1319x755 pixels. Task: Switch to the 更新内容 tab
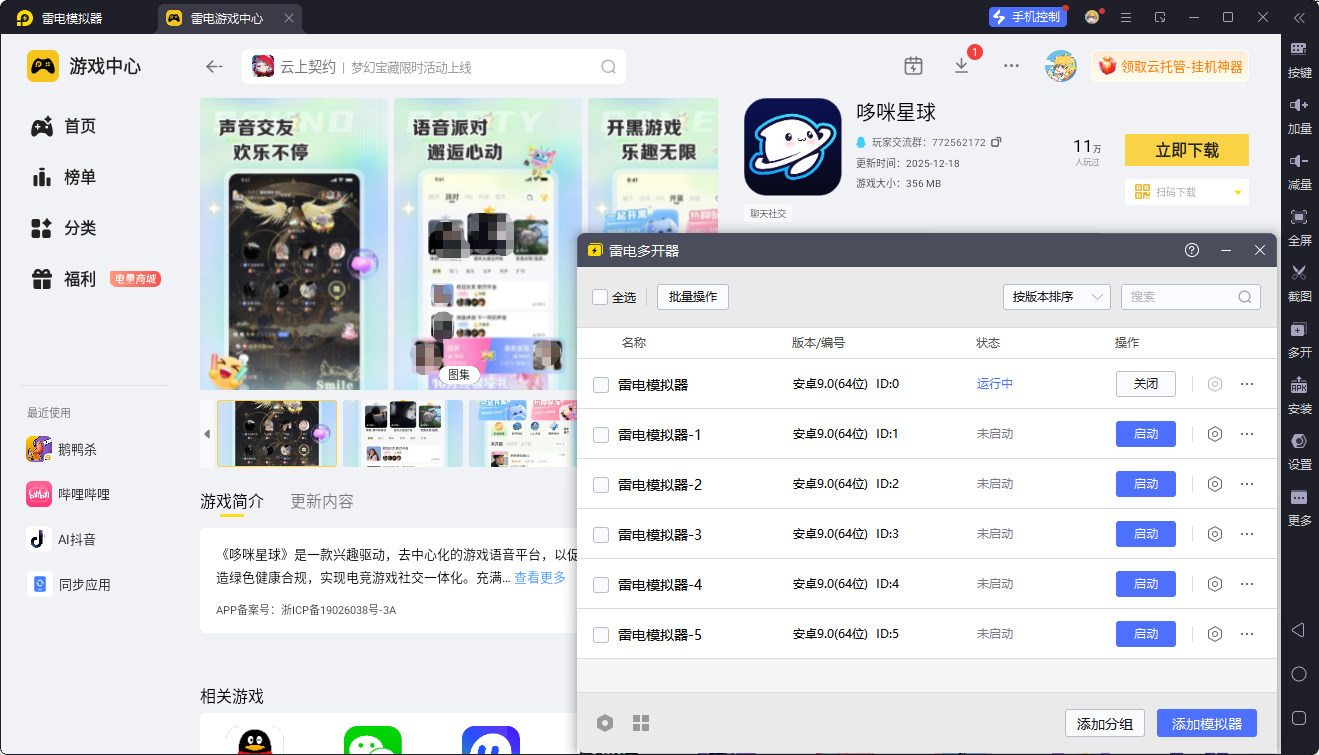point(321,501)
